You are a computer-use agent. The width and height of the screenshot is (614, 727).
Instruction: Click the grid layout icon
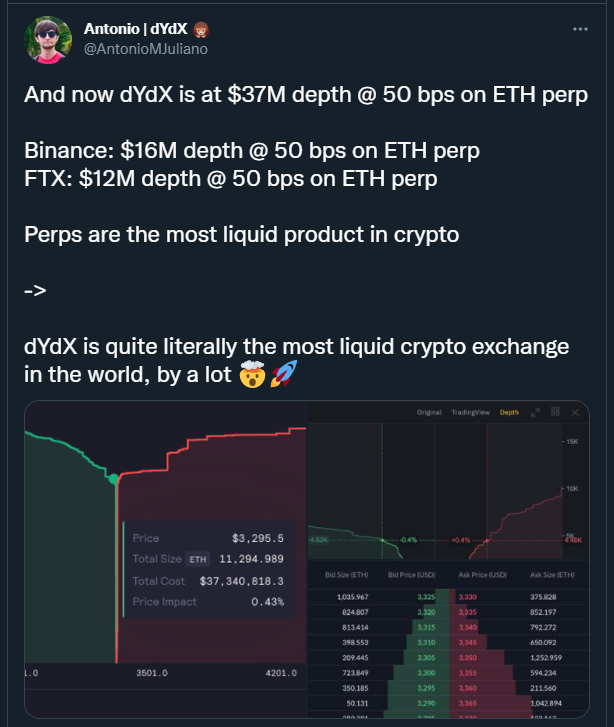[x=555, y=412]
